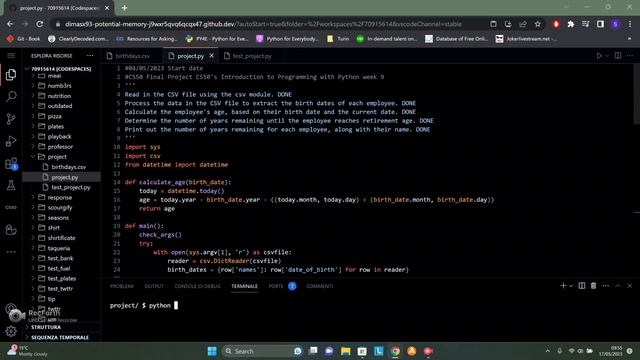Click the additional views ellipsis in activity bar

pyautogui.click(x=11, y=252)
